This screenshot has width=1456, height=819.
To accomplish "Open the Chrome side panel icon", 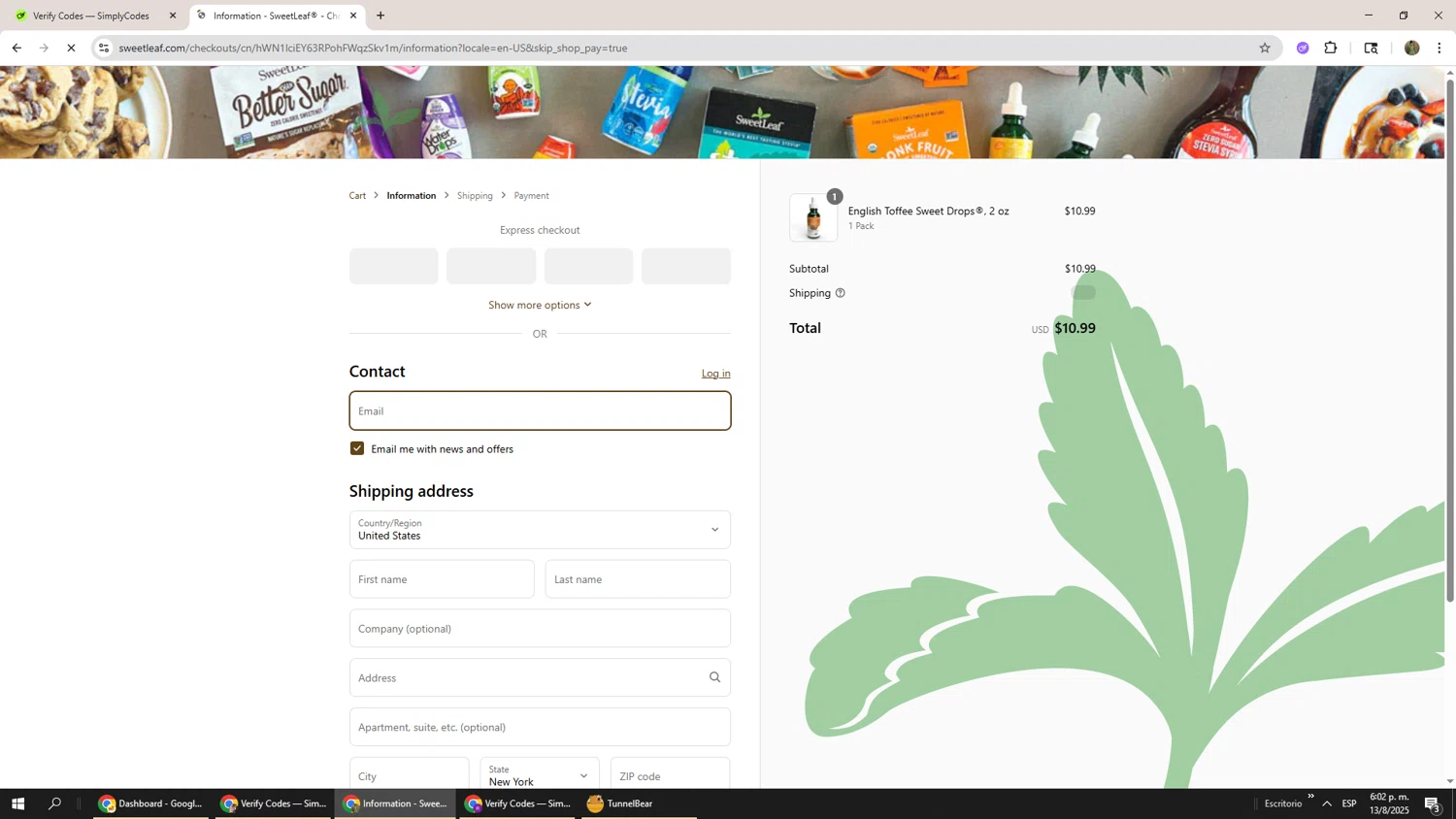I will [1371, 48].
